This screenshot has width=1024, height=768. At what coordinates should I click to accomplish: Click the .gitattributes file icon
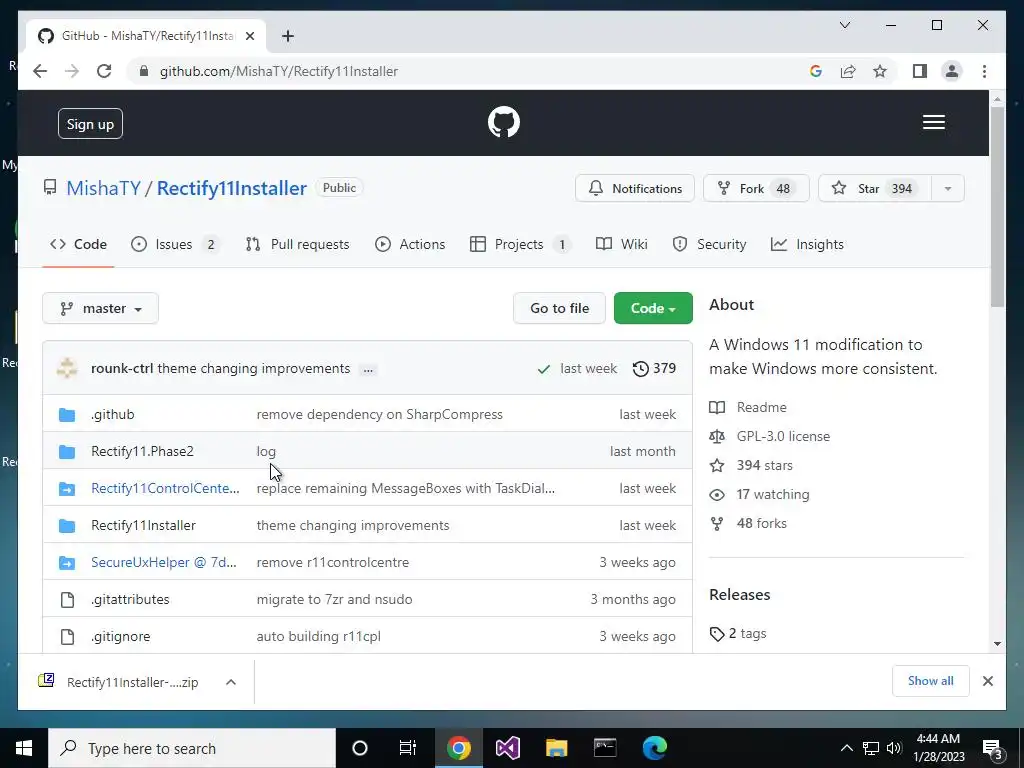(x=67, y=600)
